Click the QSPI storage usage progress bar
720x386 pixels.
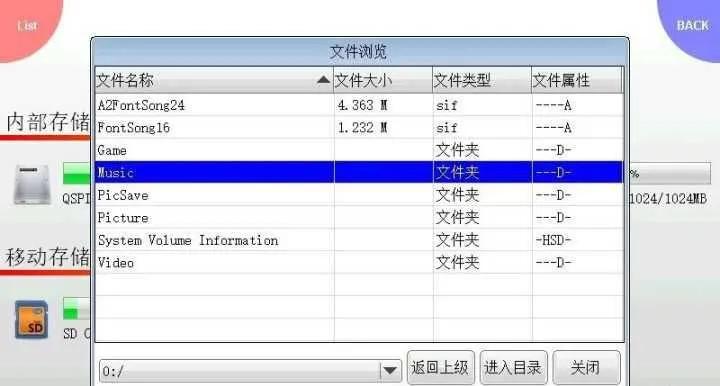point(77,173)
